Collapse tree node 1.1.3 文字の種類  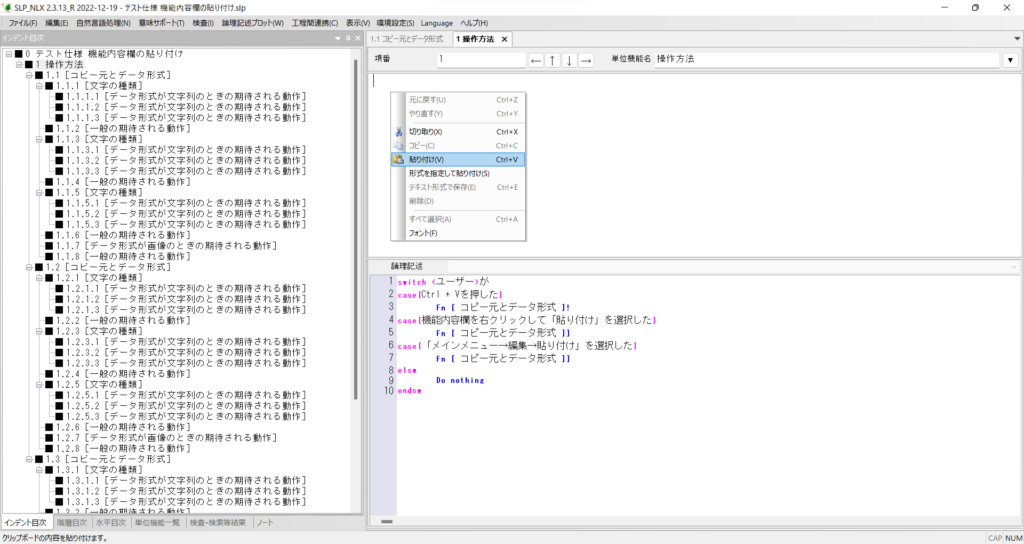coord(40,139)
